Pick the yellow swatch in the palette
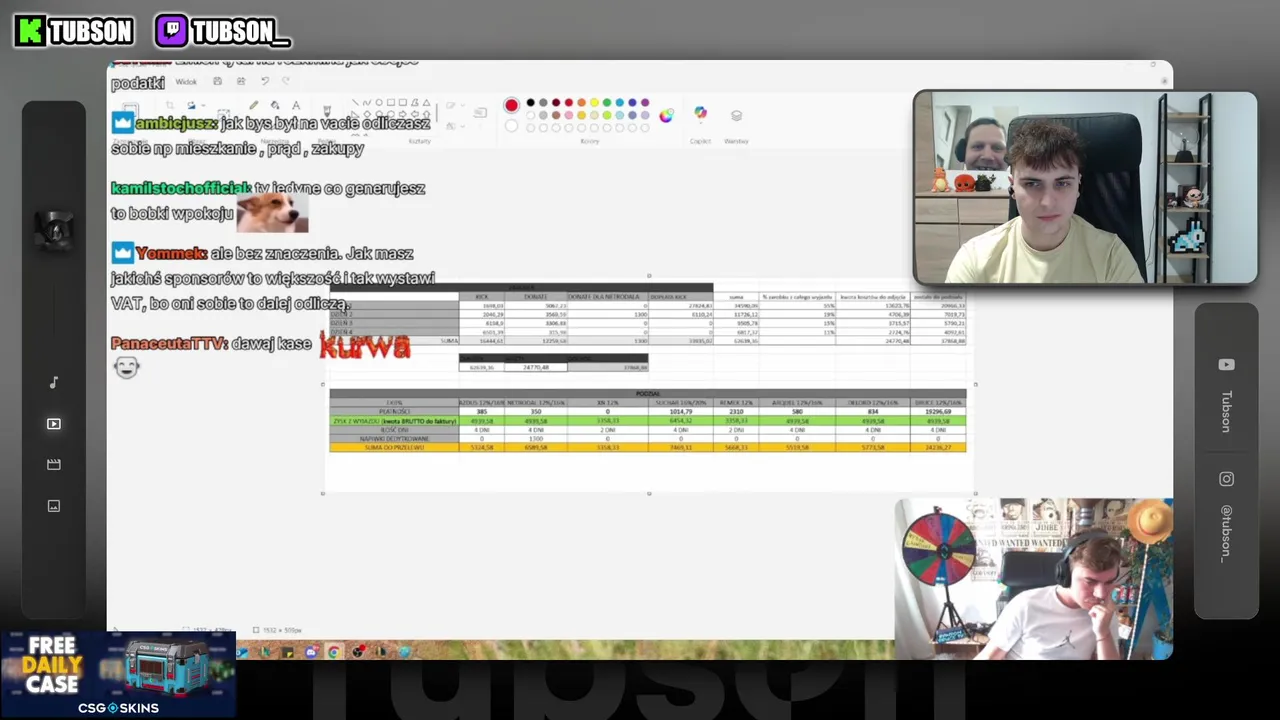The image size is (1280, 720). tap(594, 103)
